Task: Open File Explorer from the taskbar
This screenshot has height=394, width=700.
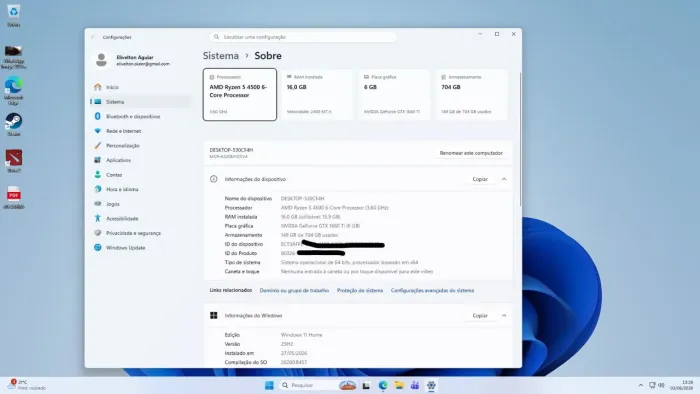Action: (x=399, y=386)
